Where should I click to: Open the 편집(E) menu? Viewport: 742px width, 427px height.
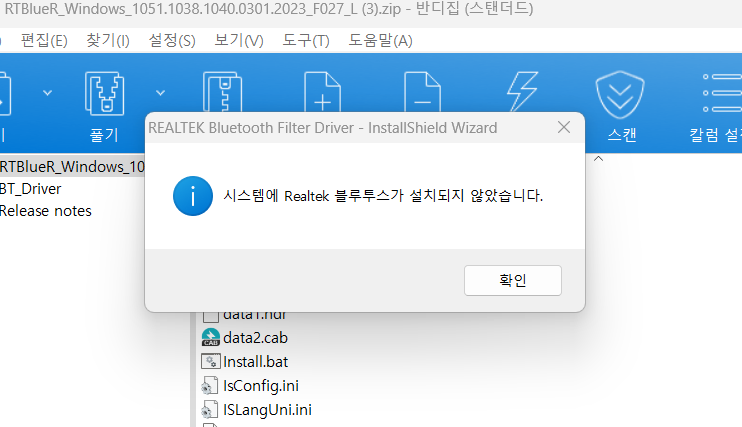tap(44, 41)
